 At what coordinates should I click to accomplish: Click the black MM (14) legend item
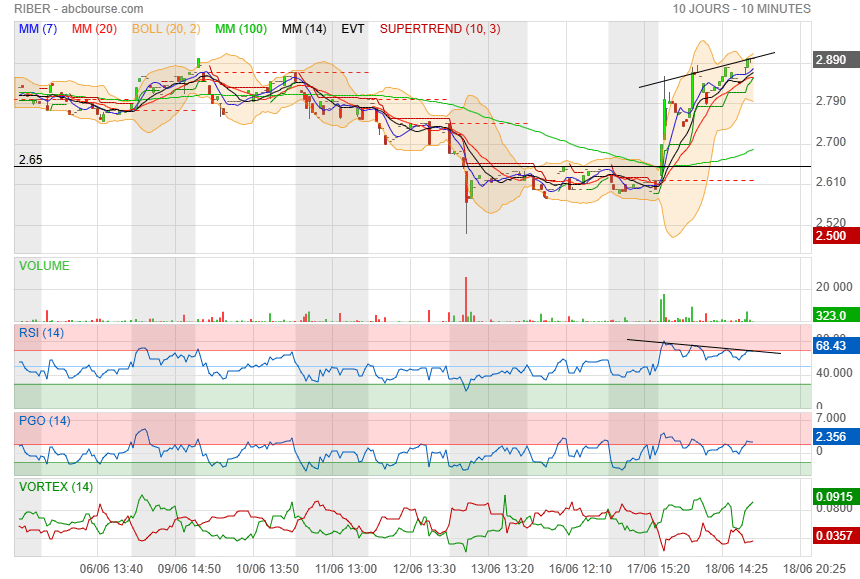(304, 29)
